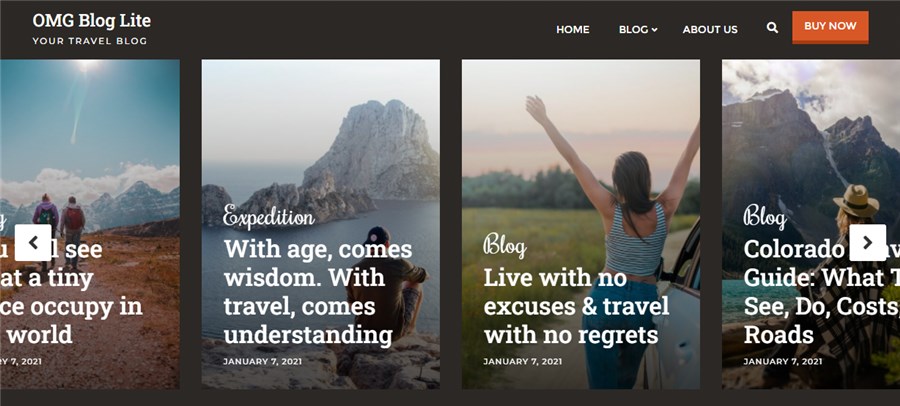Read 'Live with no excuses' post
Image resolution: width=900 pixels, height=406 pixels.
[x=576, y=306]
